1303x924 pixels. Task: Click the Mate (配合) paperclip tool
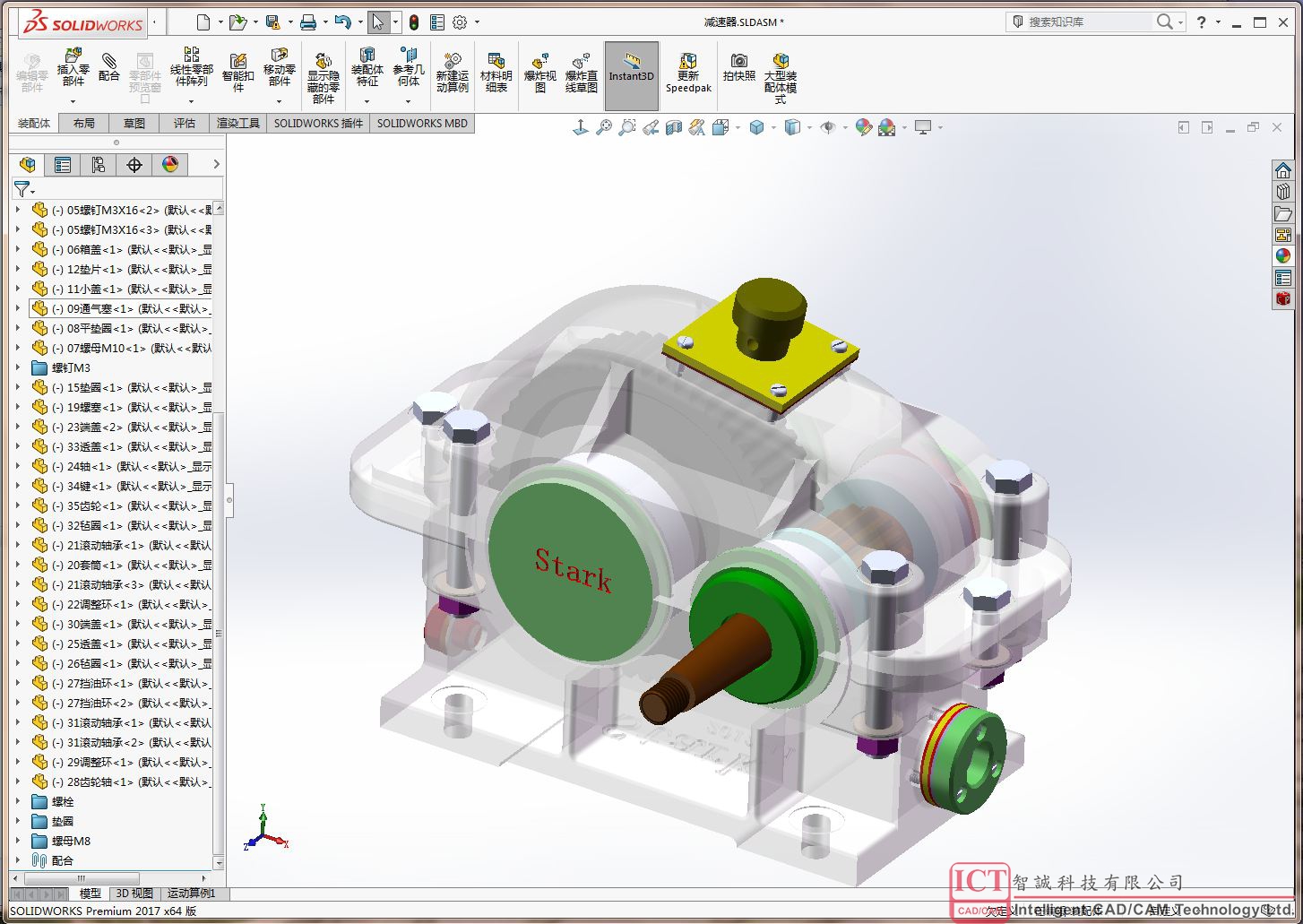coord(109,65)
